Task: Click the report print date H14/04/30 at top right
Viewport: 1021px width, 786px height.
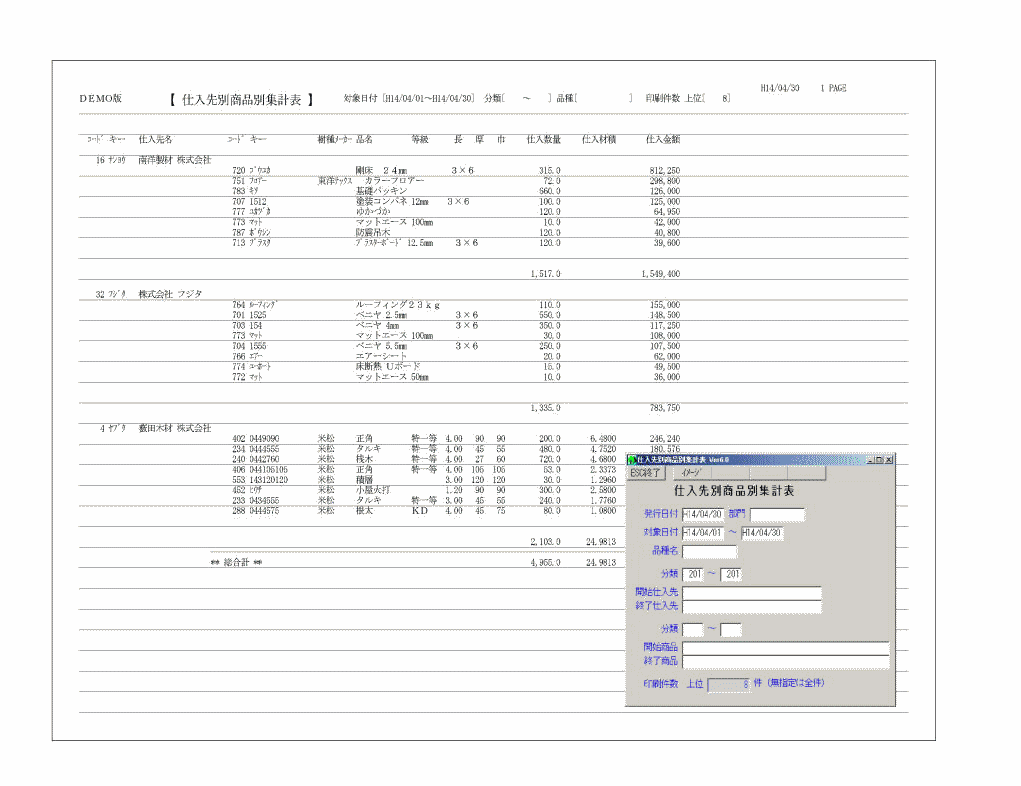Action: (780, 88)
